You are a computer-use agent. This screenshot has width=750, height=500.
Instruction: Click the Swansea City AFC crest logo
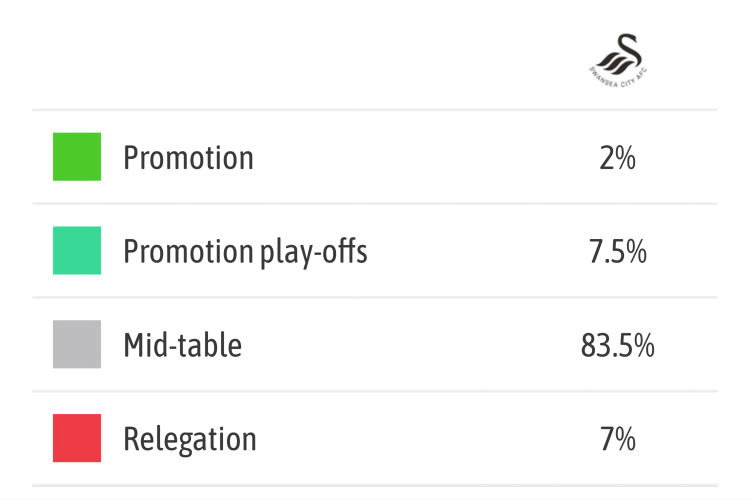tap(618, 55)
